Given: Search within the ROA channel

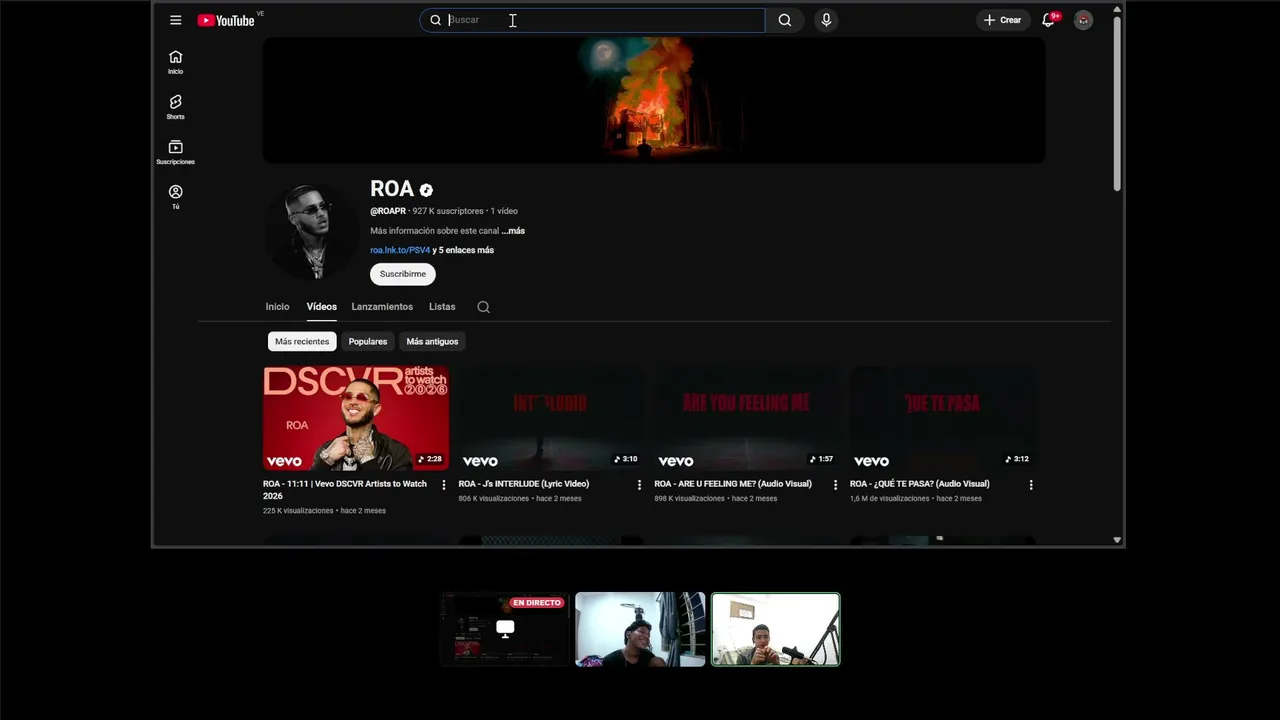Looking at the screenshot, I should (483, 307).
